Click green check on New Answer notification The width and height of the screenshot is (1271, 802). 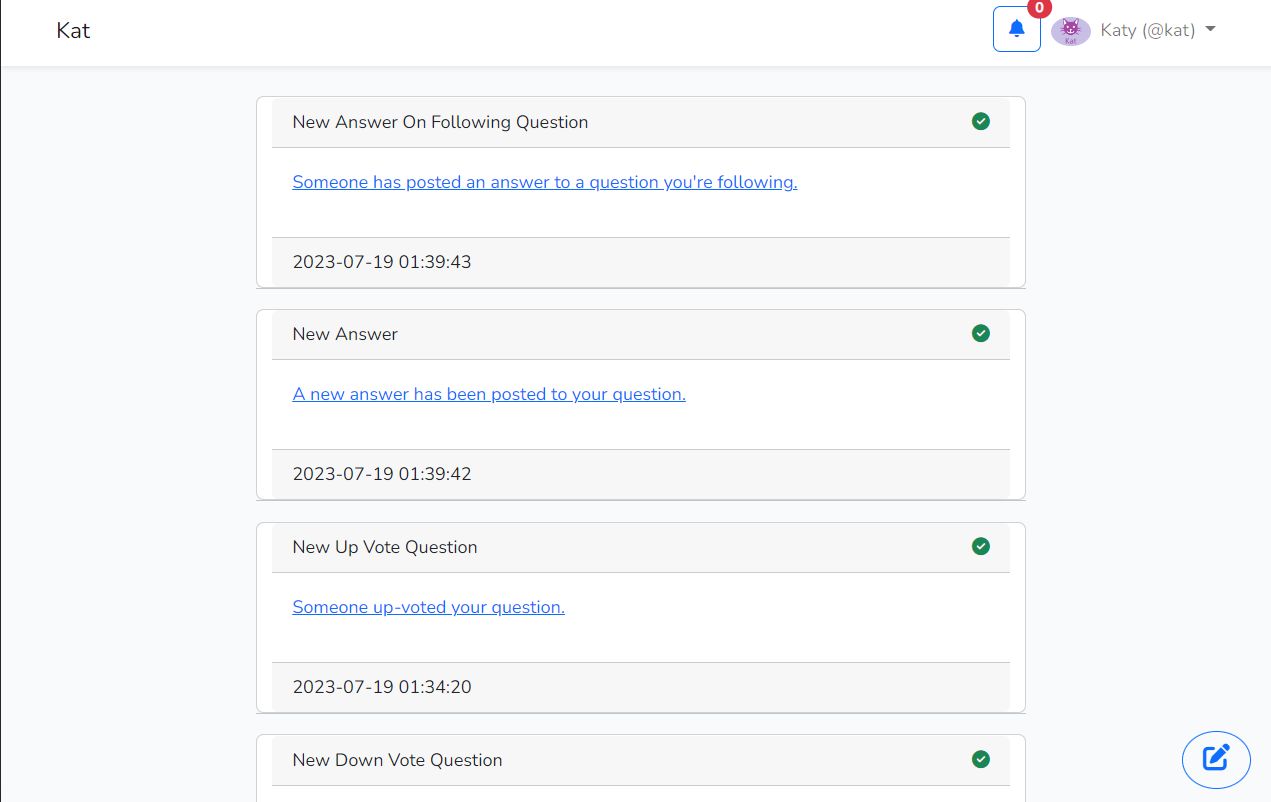pyautogui.click(x=981, y=333)
